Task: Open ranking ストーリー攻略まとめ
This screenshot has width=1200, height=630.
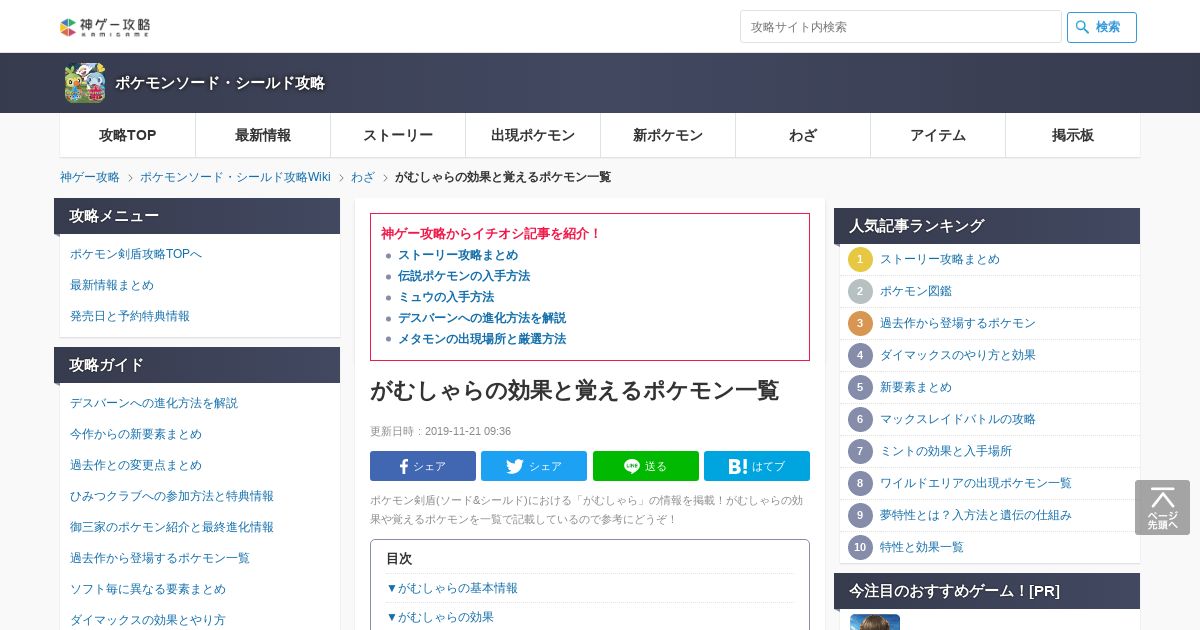Action: (x=940, y=259)
